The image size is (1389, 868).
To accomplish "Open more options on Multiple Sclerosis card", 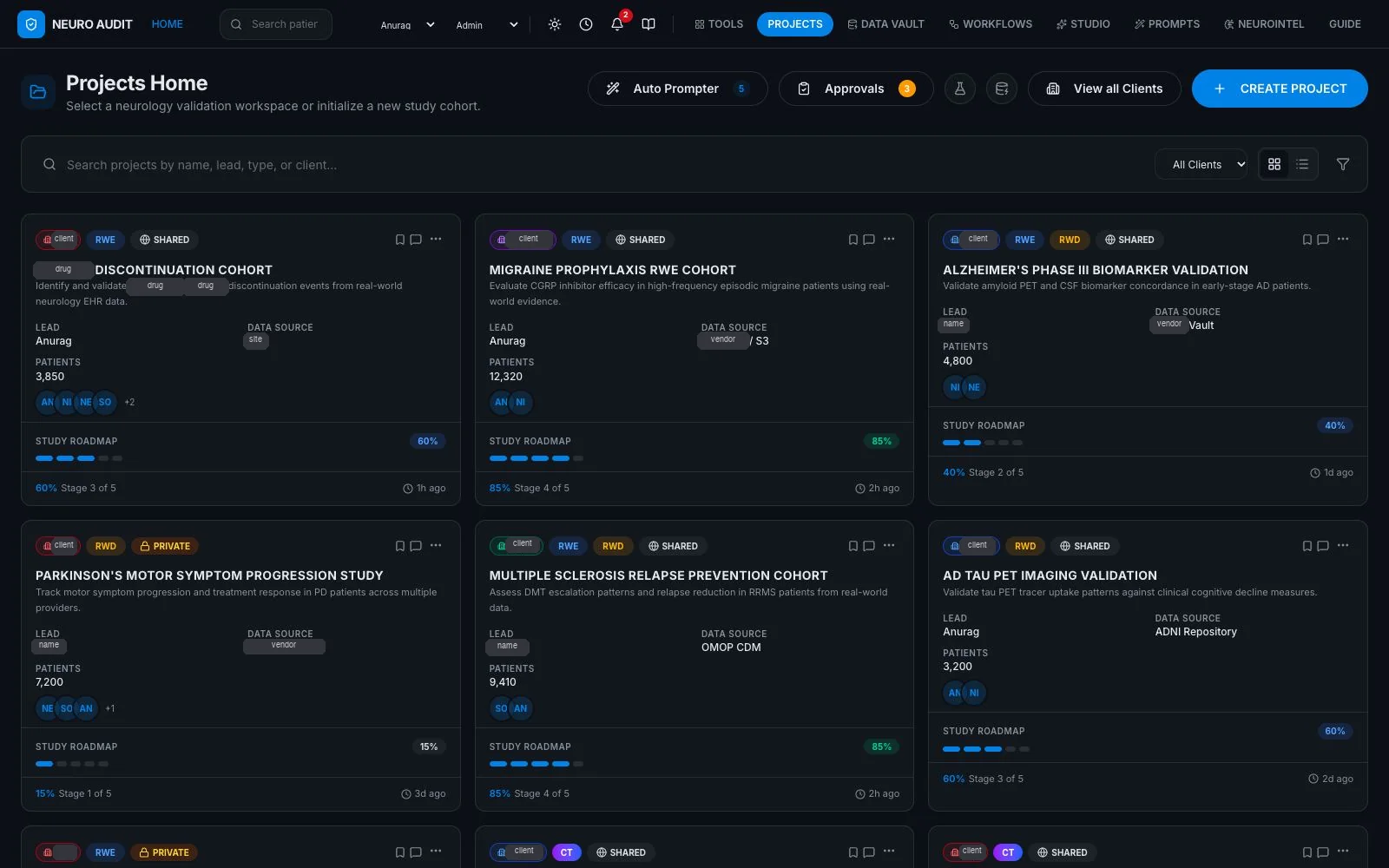I will [x=889, y=545].
